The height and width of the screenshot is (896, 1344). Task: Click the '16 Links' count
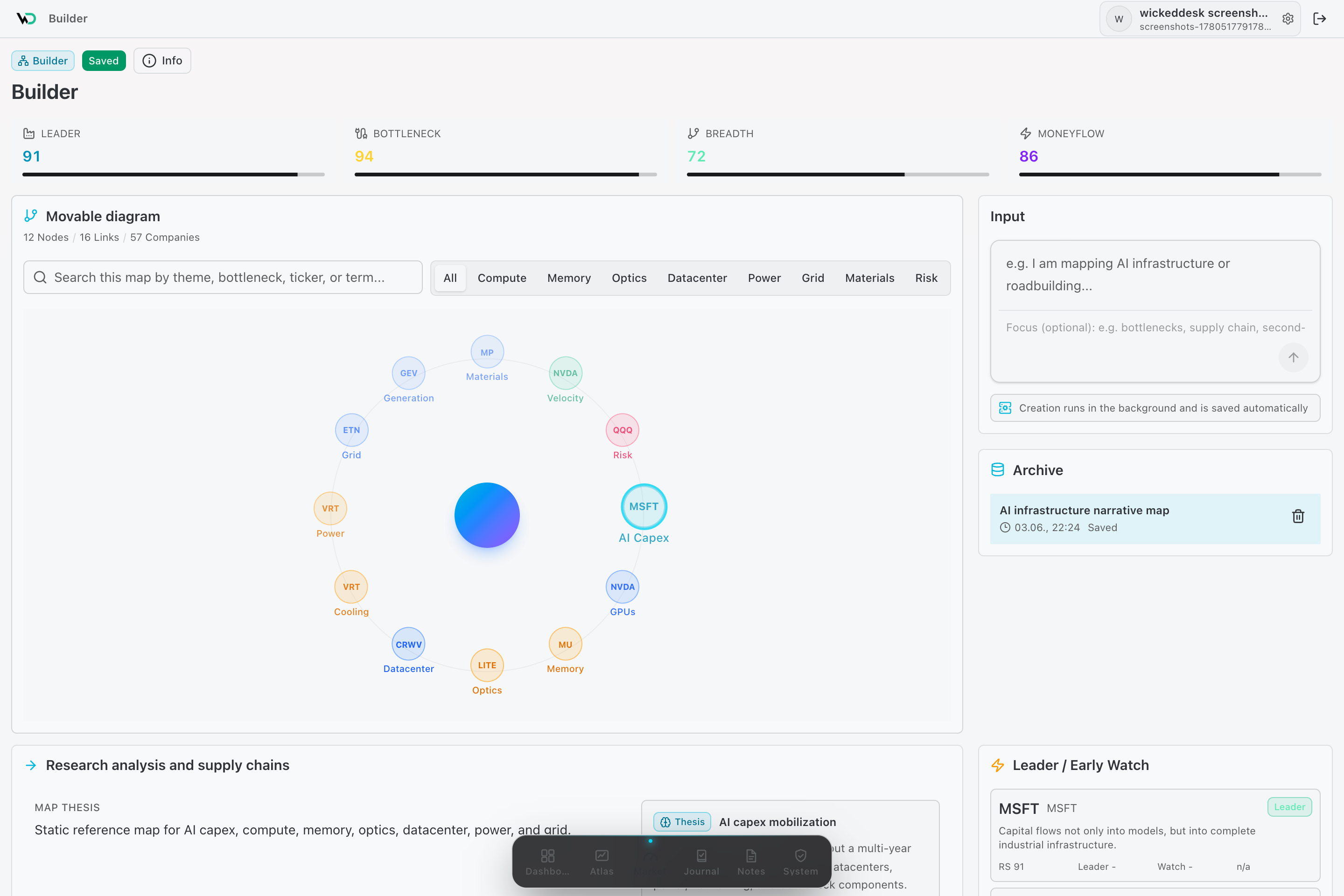pyautogui.click(x=99, y=237)
